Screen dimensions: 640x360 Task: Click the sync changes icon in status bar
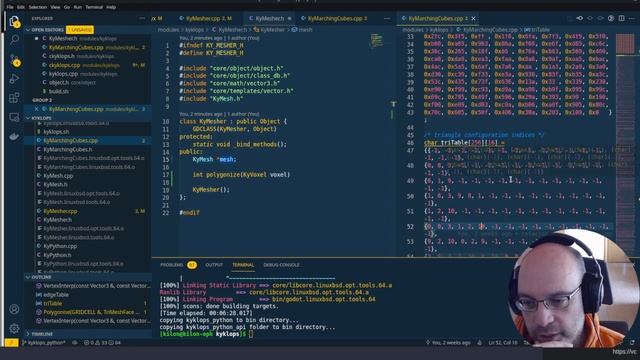[75, 342]
